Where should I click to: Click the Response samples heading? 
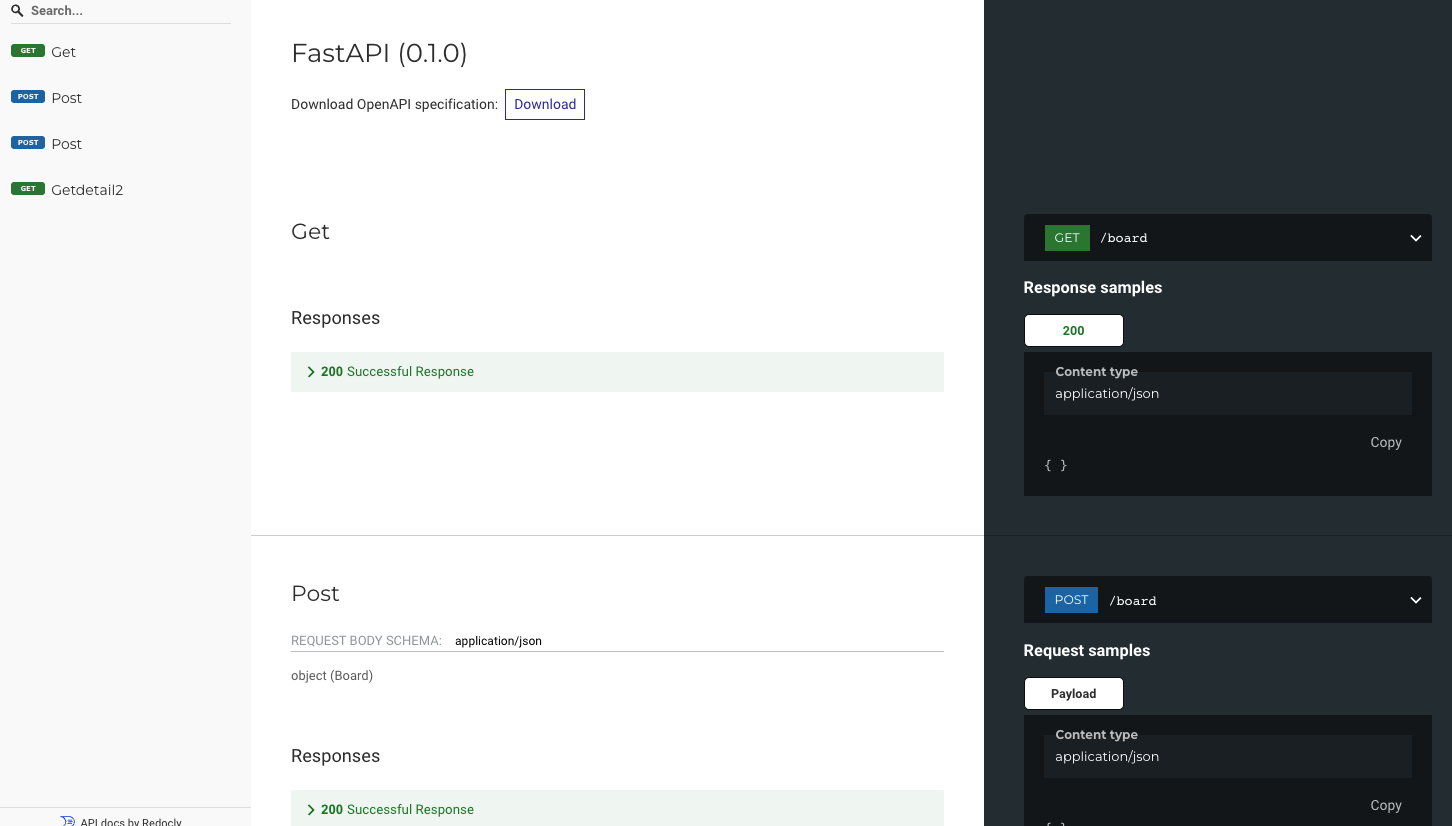1093,288
